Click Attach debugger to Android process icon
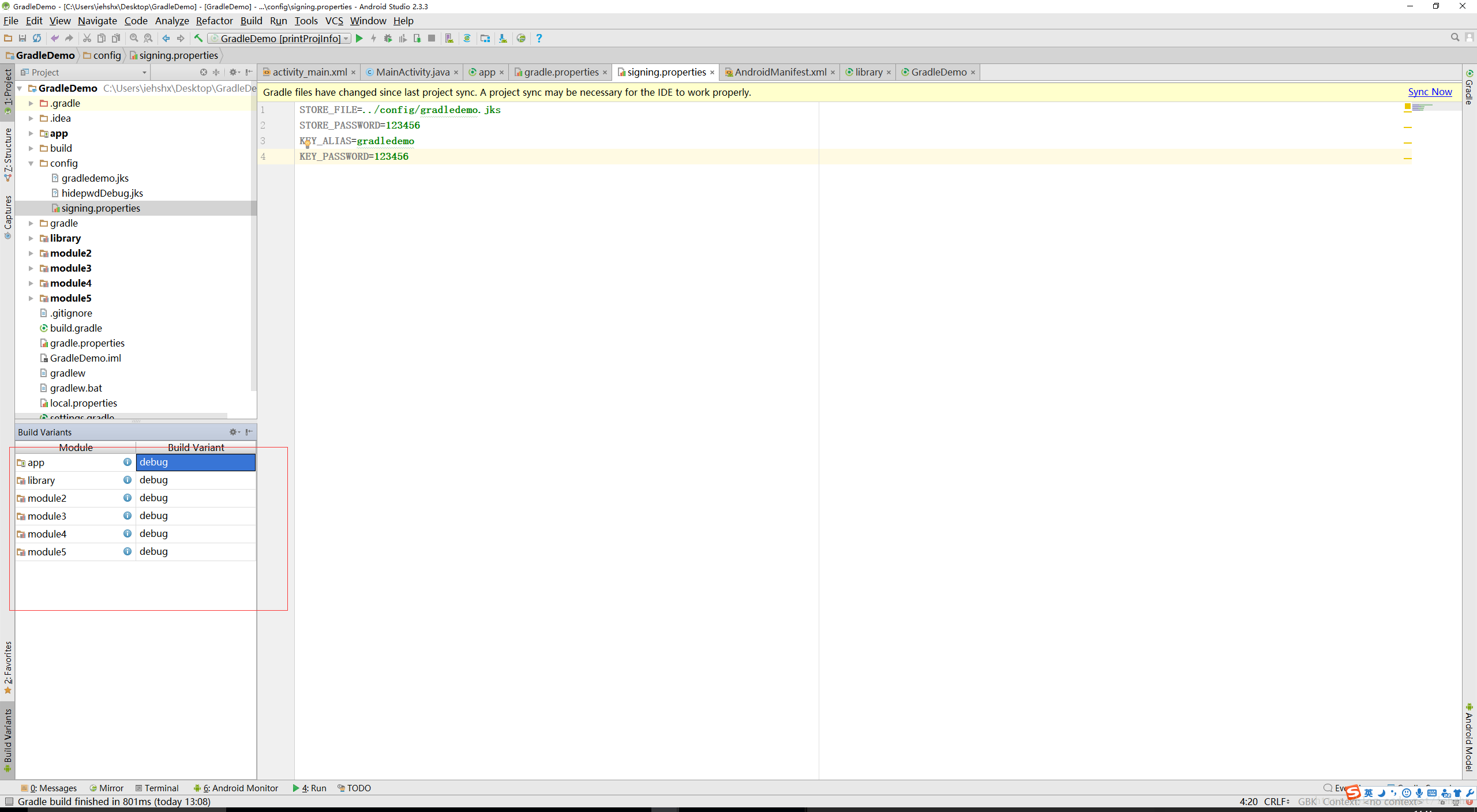Screen dimensions: 1477x812 [417, 38]
